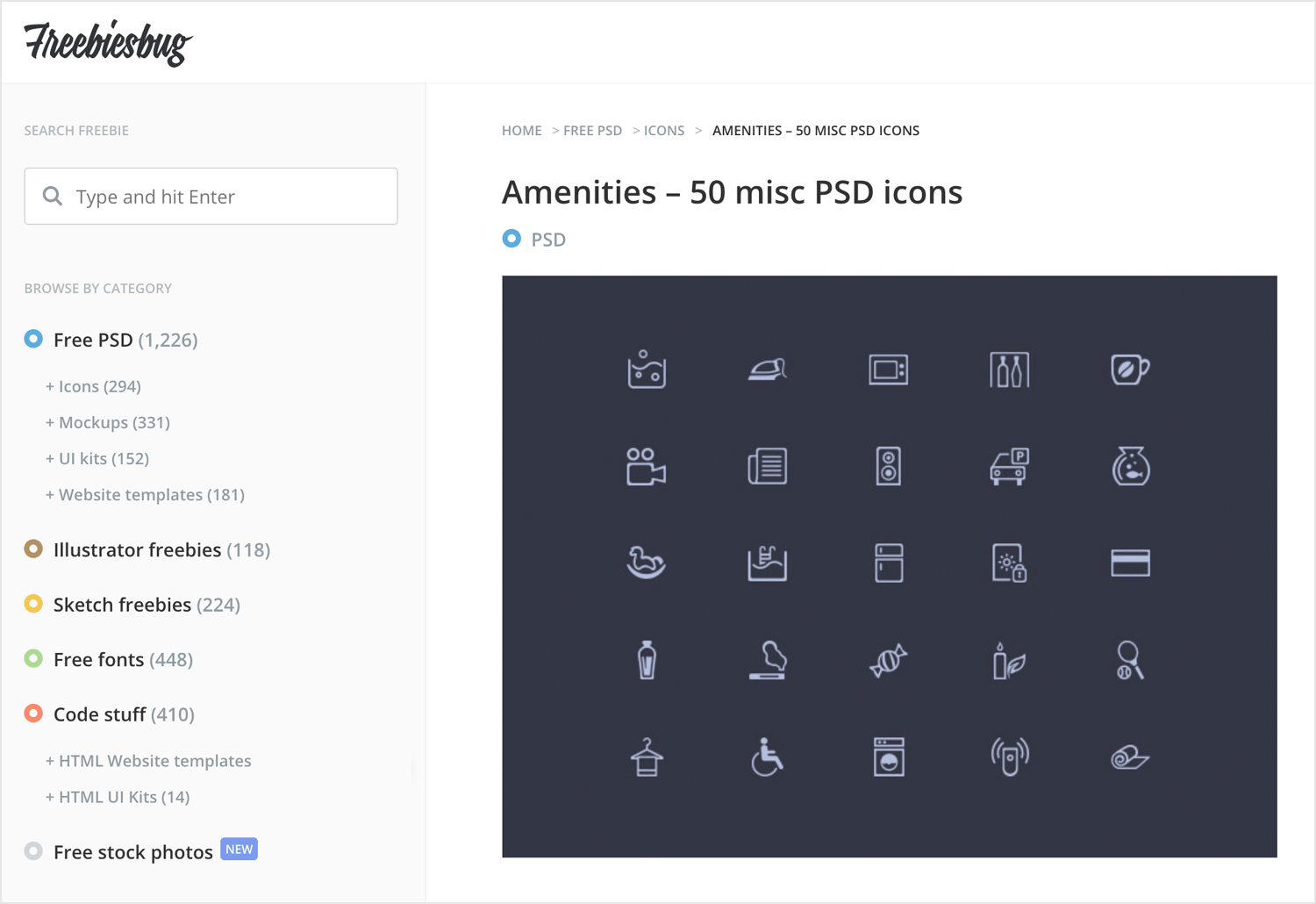The width and height of the screenshot is (1316, 904).
Task: Open Website templates (181) subcategory
Action: click(145, 494)
